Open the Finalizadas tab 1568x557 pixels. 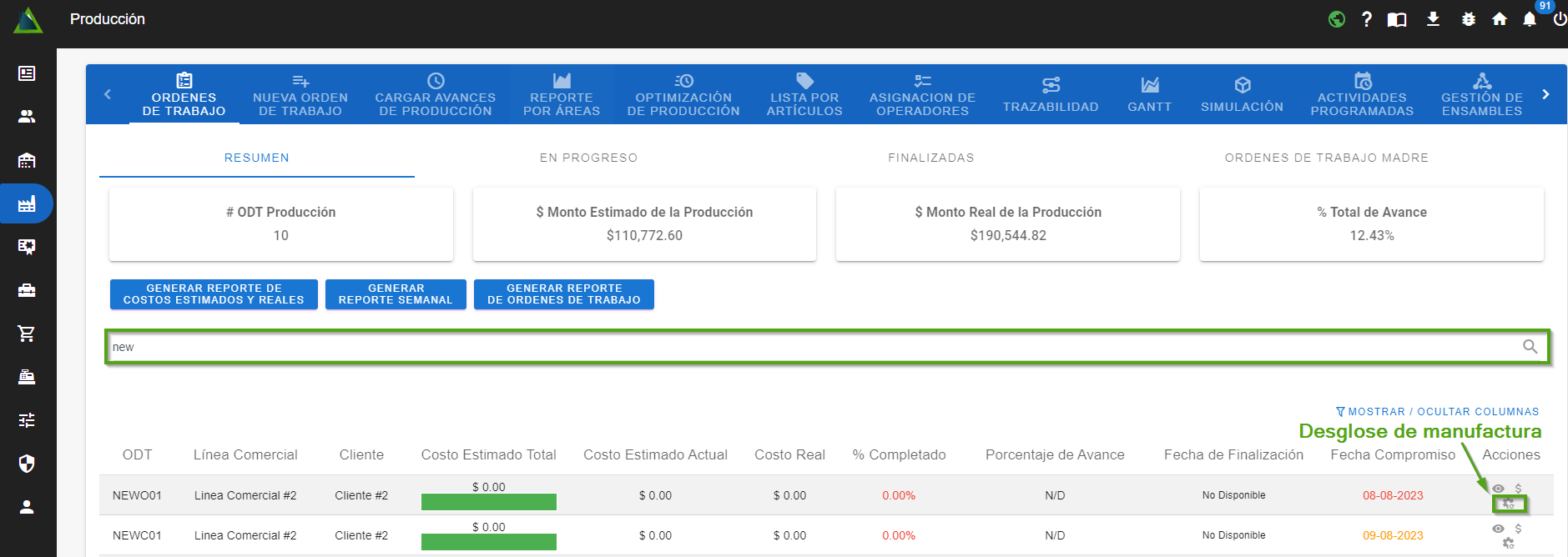(930, 158)
